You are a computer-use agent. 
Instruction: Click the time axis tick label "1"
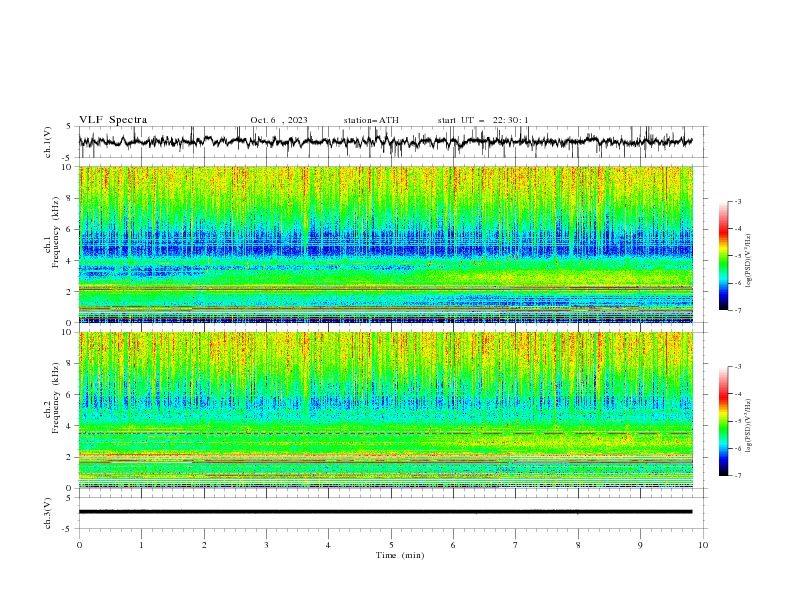tap(141, 545)
